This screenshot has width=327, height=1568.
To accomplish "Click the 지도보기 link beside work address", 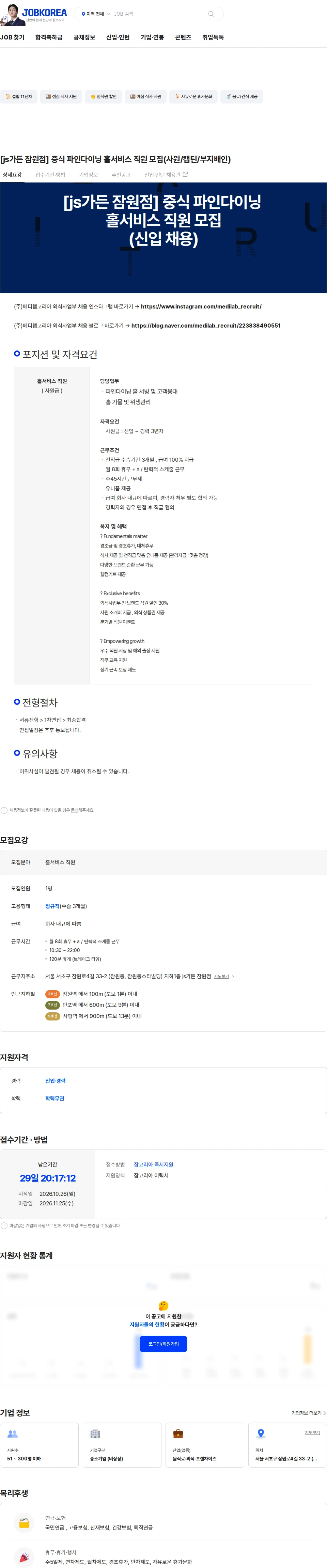I will (x=221, y=976).
